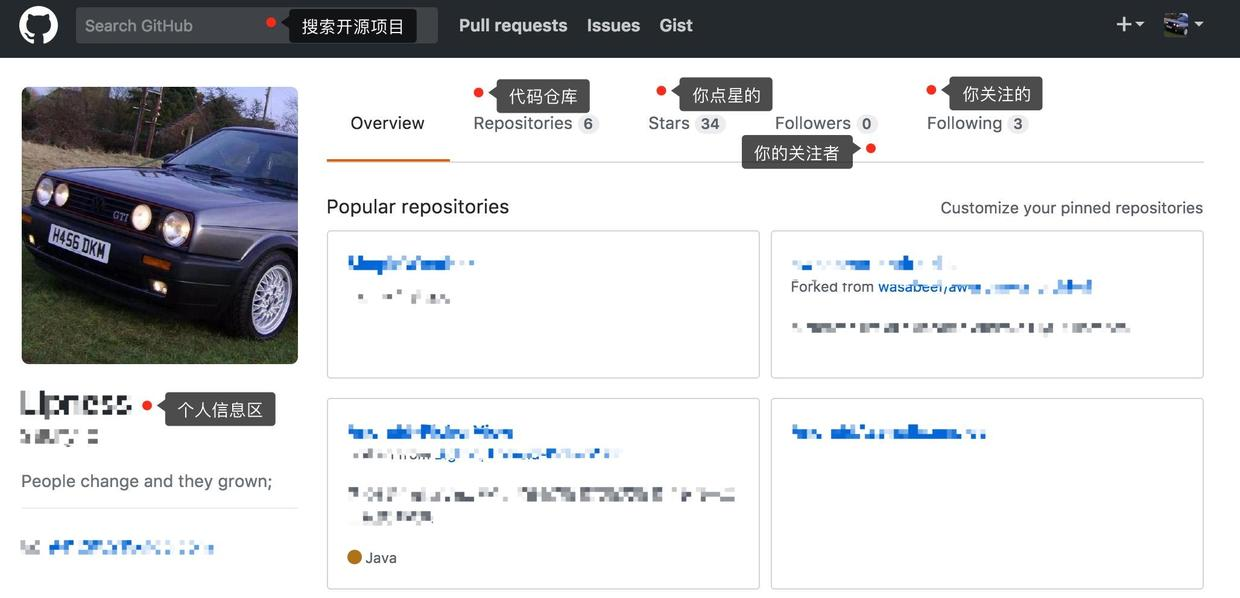Open Pull requests from top navigation

click(512, 25)
